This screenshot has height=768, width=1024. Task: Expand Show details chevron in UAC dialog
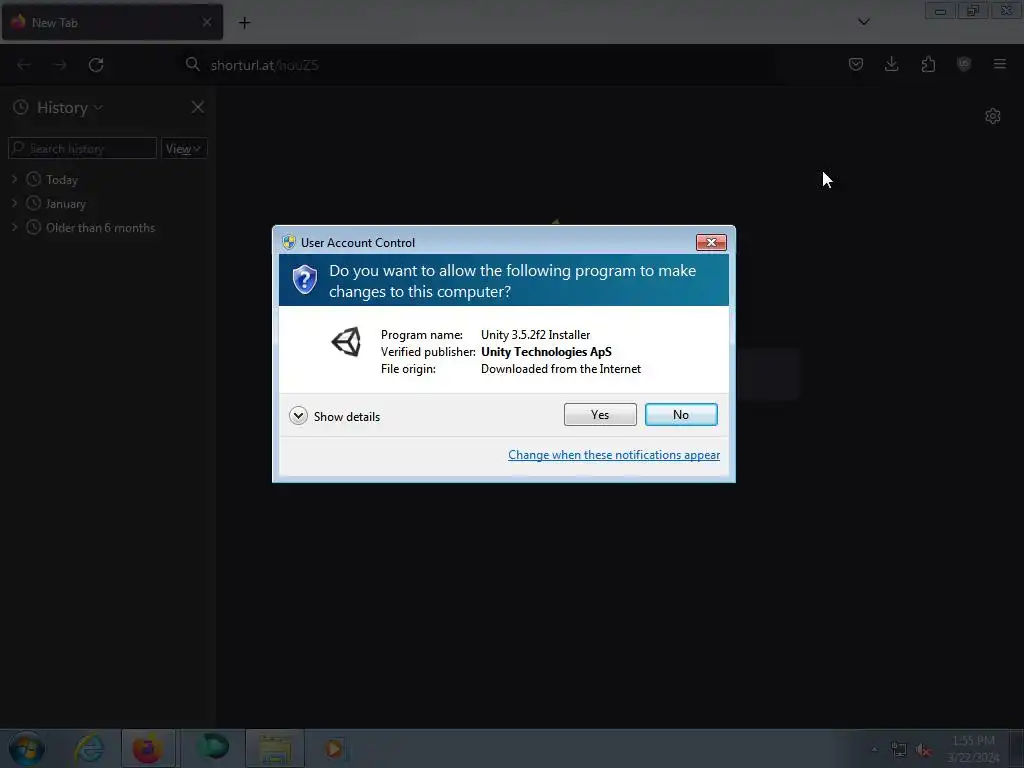pos(298,416)
